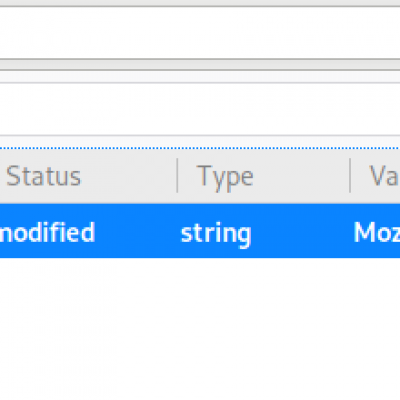Screen dimensions: 400x400
Task: Click the divider between Type and Value headers
Action: click(x=350, y=175)
